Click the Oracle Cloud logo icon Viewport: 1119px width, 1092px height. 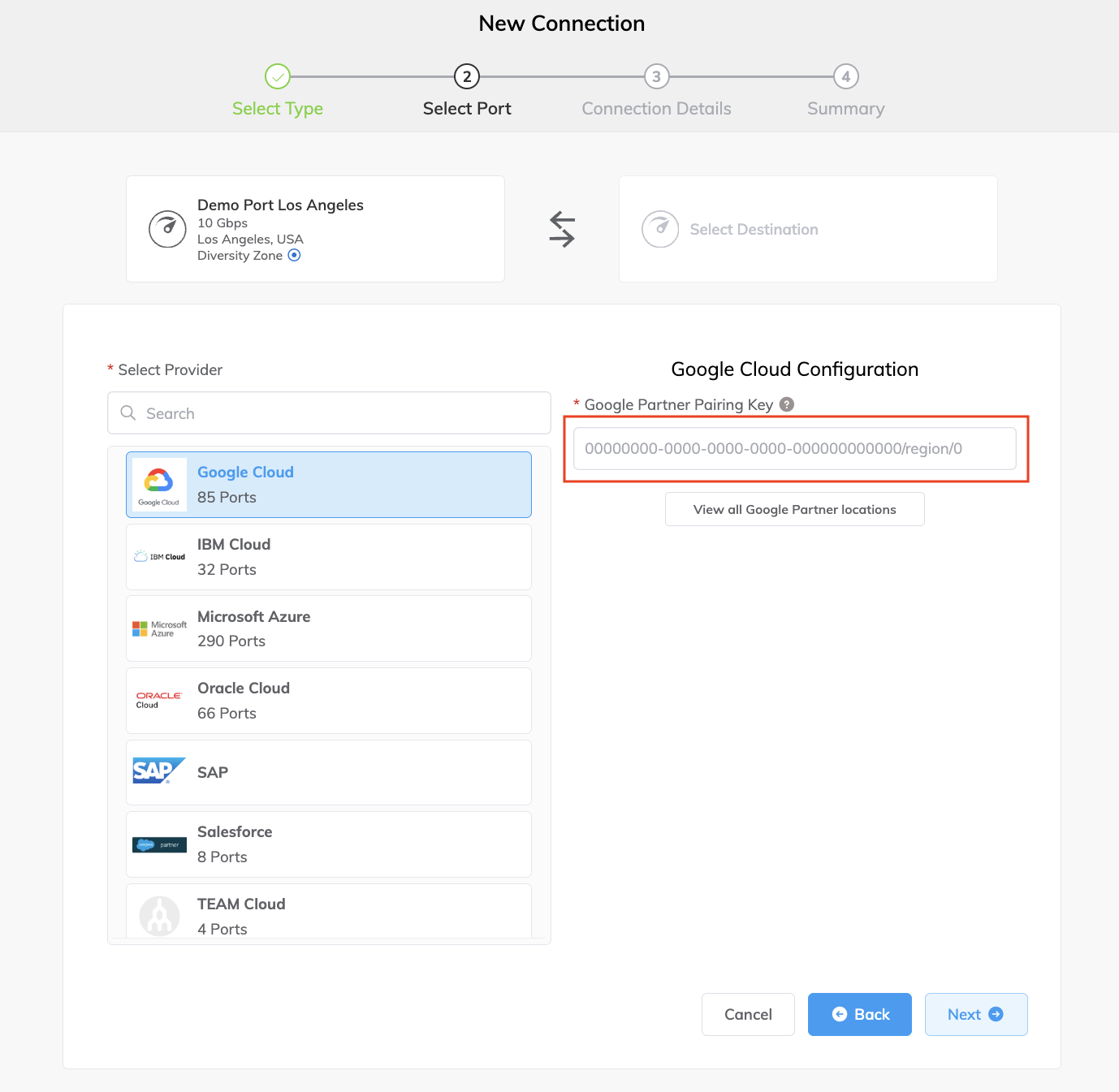pyautogui.click(x=159, y=700)
